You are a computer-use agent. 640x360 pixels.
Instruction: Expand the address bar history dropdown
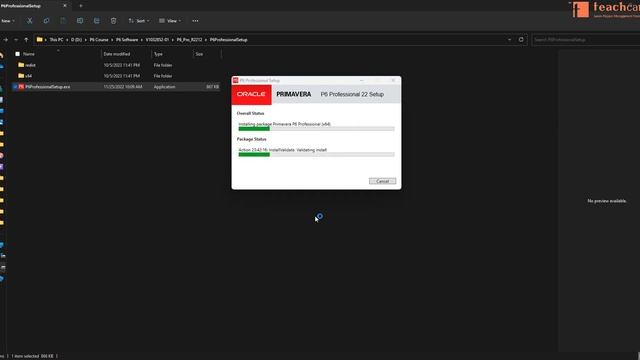[509, 40]
